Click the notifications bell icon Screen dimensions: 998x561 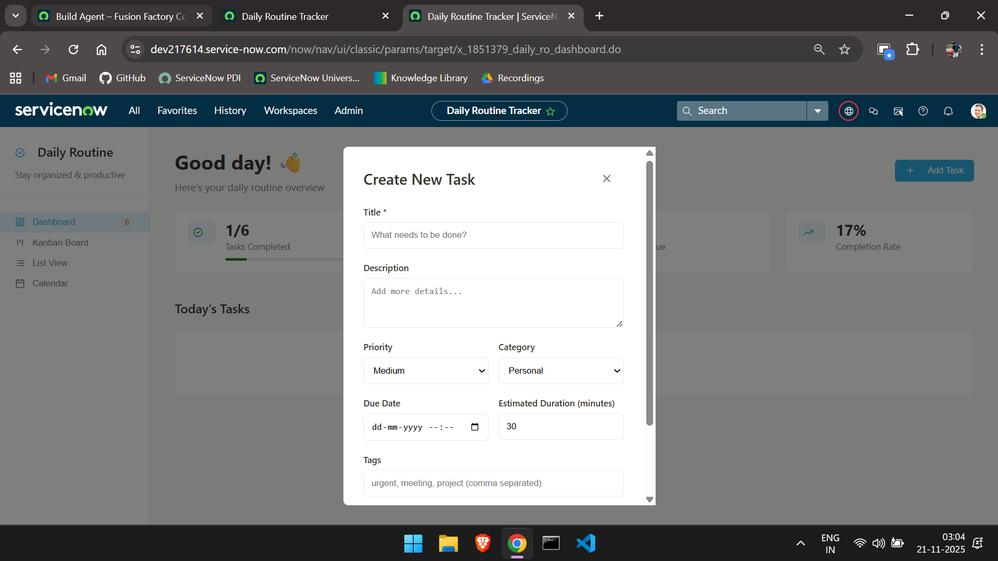(948, 111)
